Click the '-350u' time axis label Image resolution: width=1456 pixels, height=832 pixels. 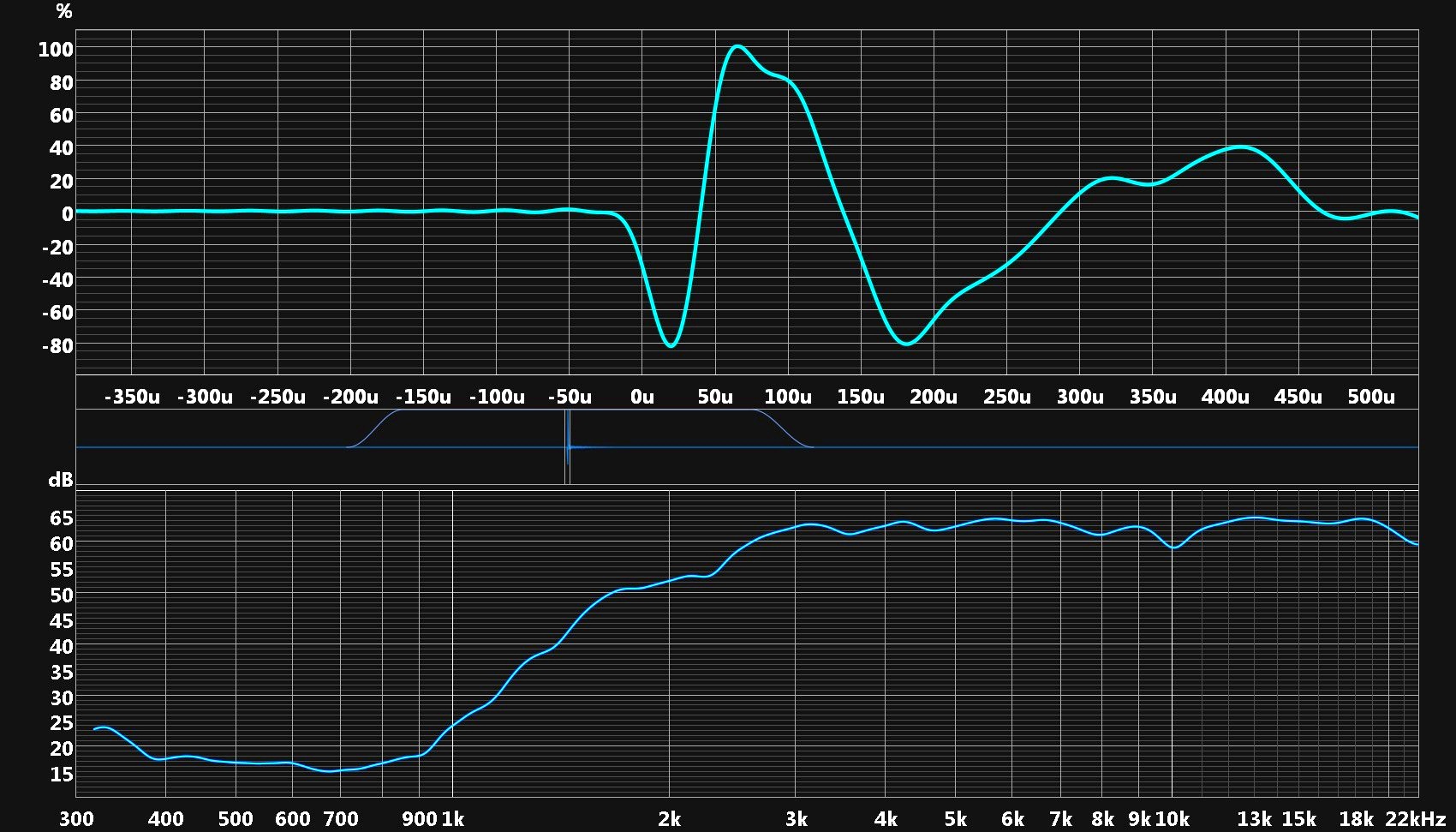[132, 397]
